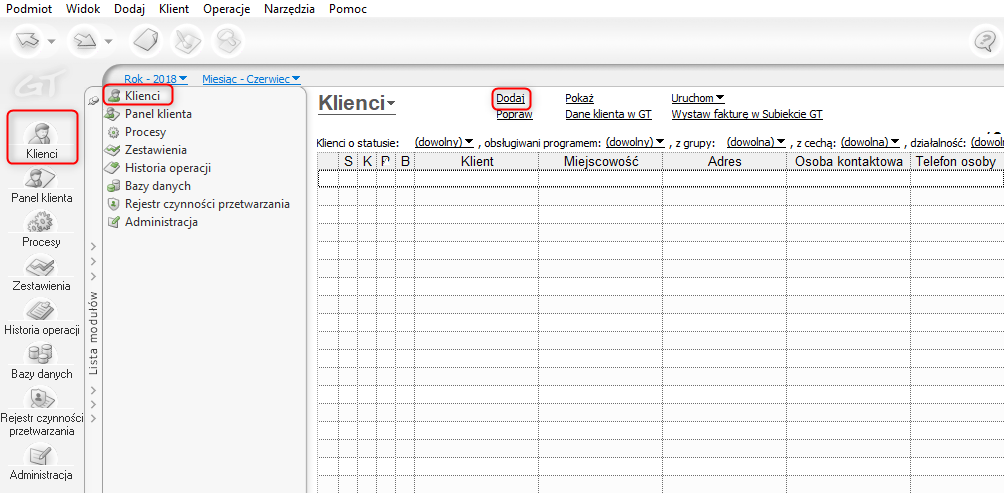The image size is (1004, 493).
Task: Click the disabled edit-page toolbar icon
Action: pos(188,40)
